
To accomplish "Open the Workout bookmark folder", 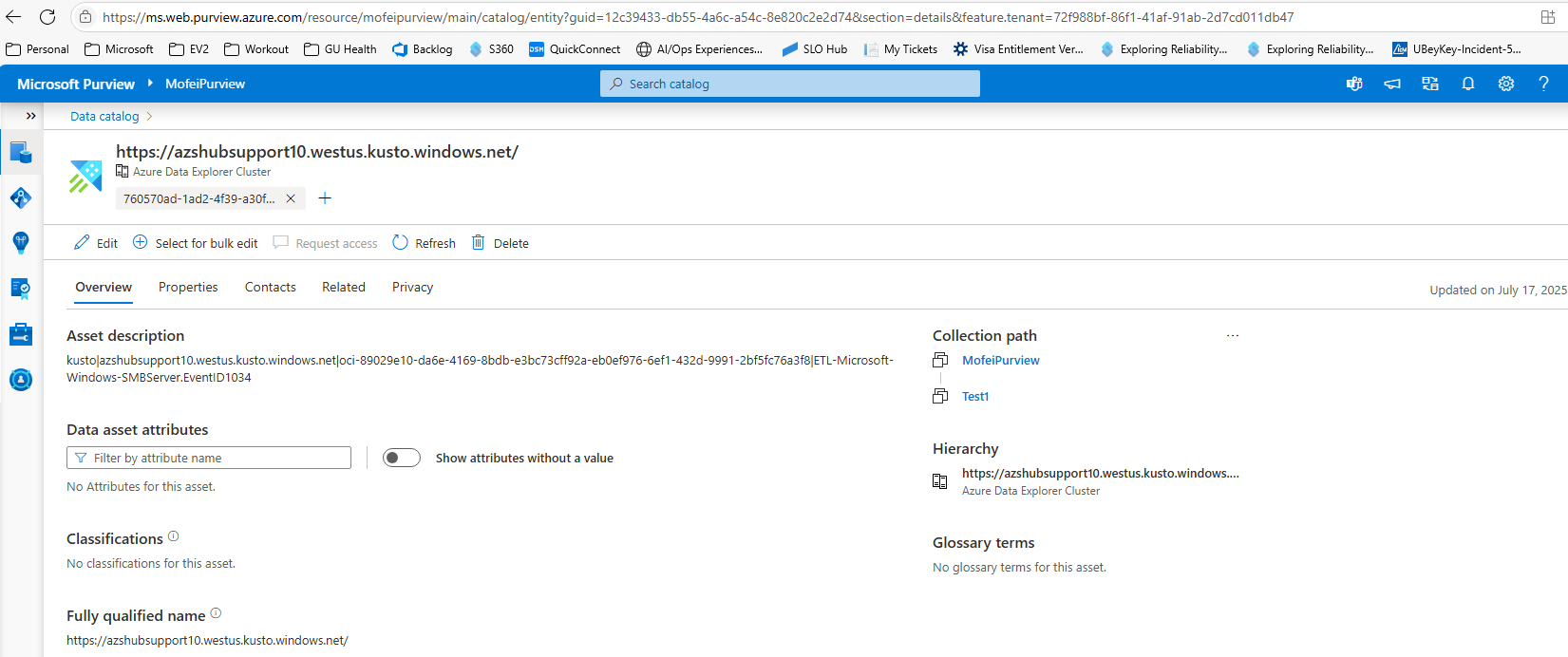I will point(256,49).
